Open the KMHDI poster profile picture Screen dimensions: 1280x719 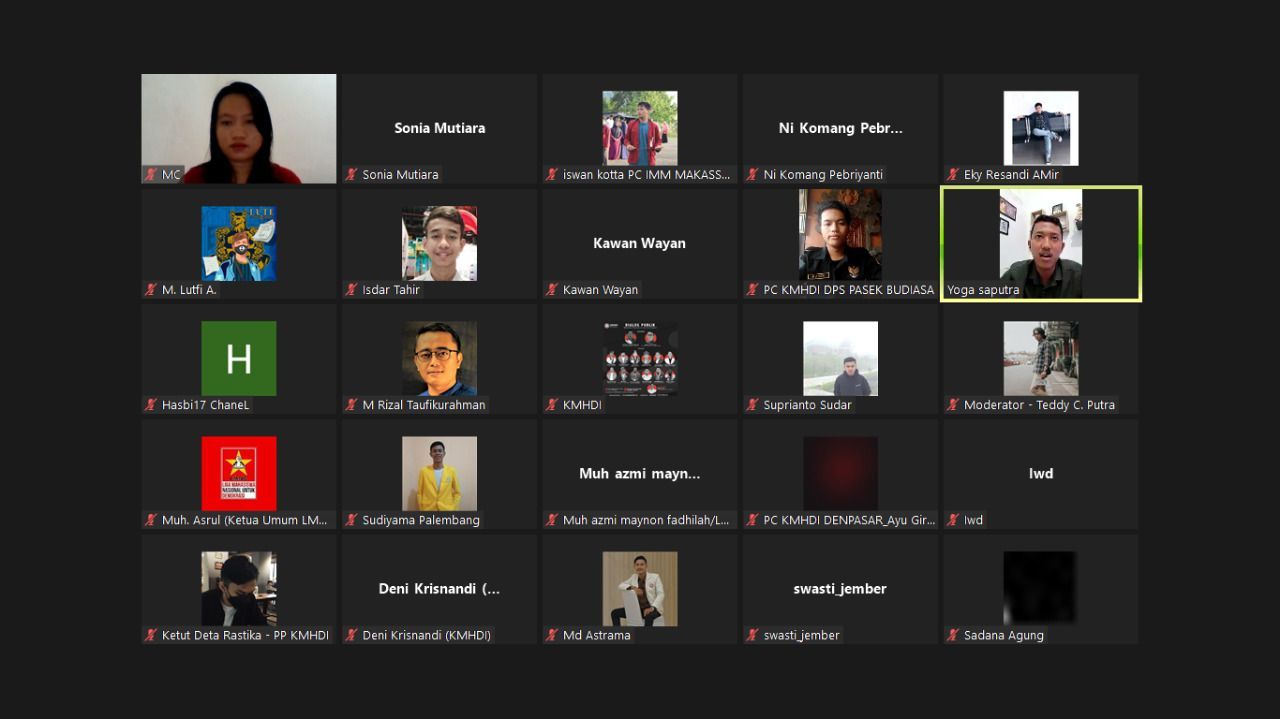640,358
